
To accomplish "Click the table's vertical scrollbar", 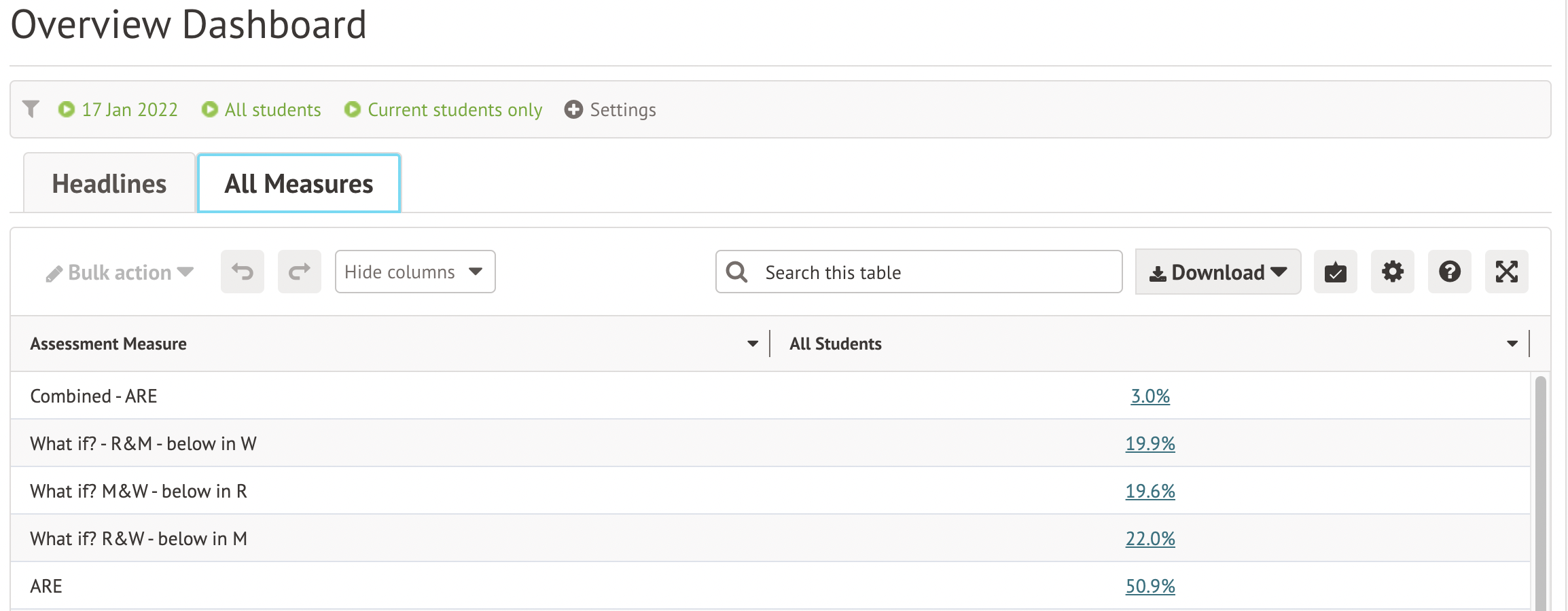I will 1540,489.
